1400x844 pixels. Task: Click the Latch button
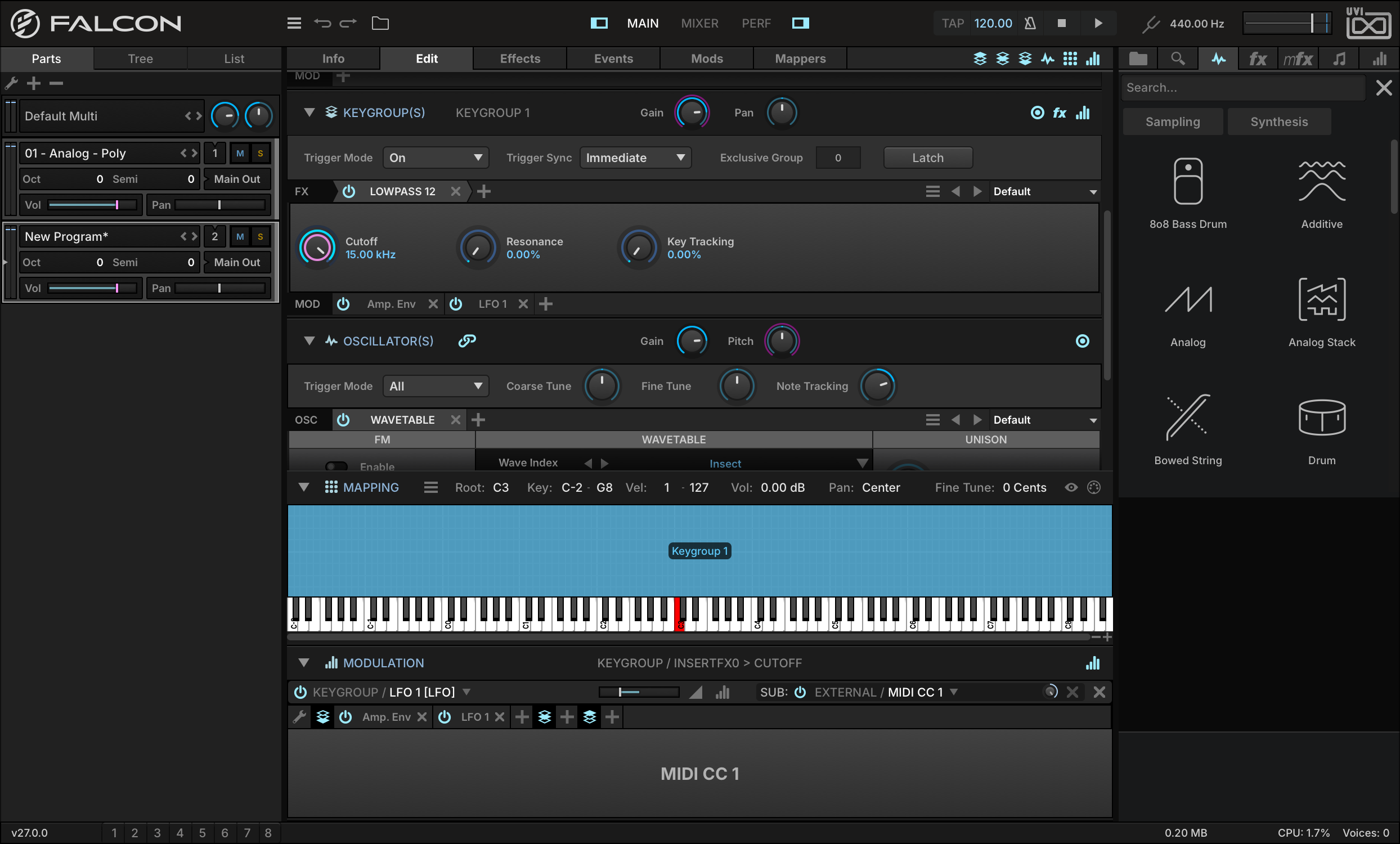pyautogui.click(x=928, y=158)
